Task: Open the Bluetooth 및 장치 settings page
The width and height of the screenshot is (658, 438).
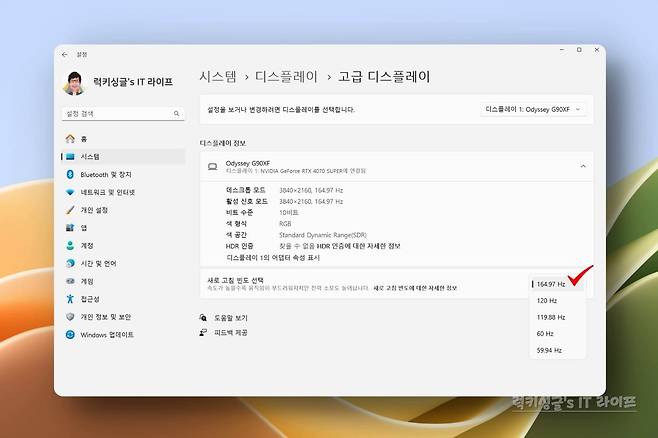Action: tap(105, 175)
